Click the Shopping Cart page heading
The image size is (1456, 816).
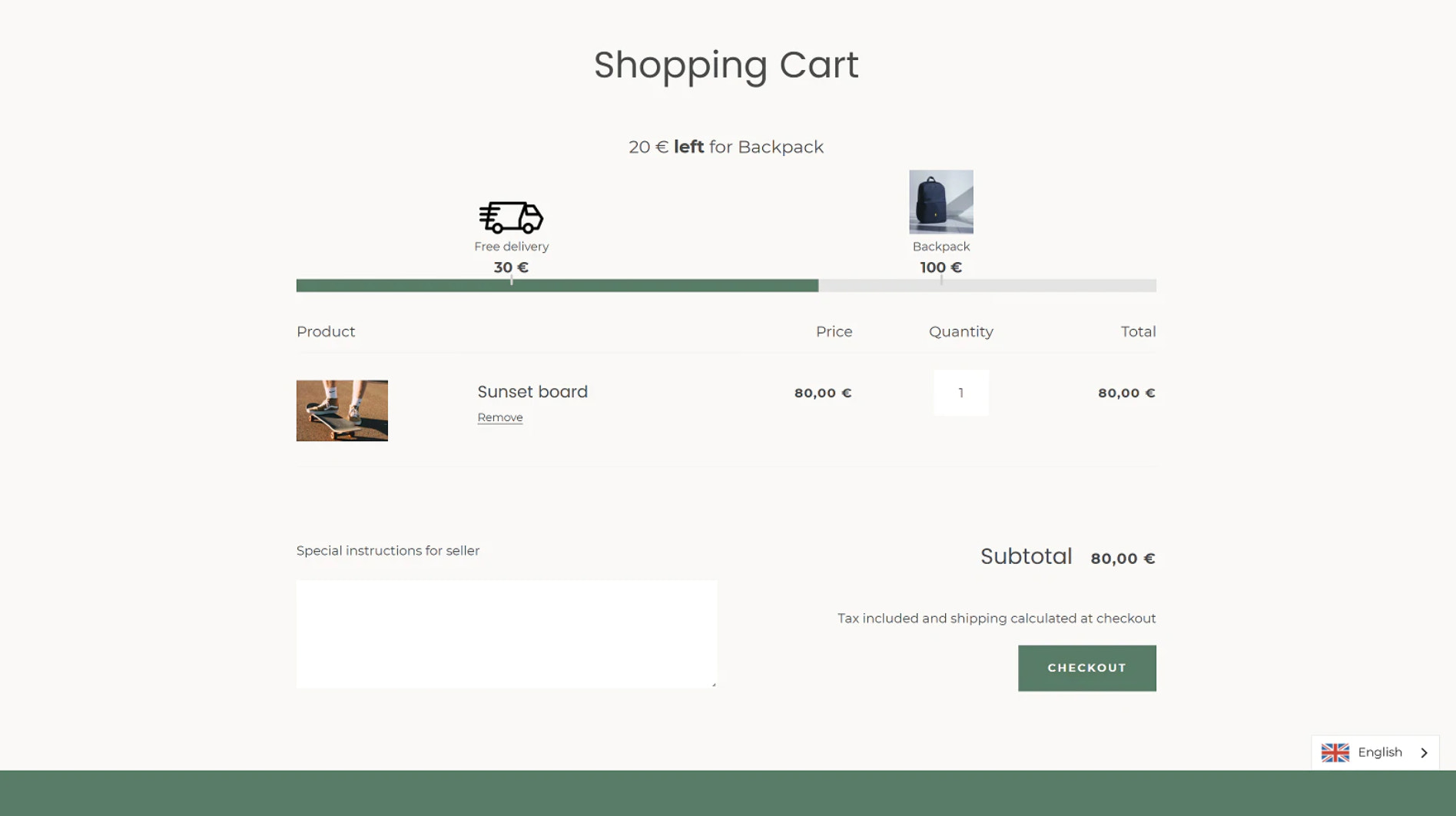pyautogui.click(x=725, y=65)
